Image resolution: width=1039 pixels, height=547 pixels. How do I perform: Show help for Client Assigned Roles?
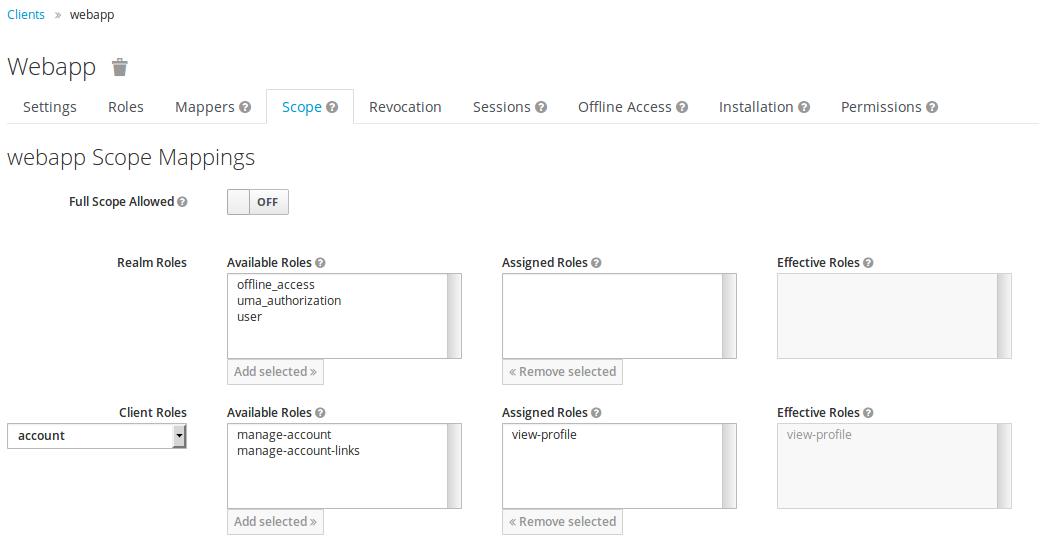[596, 413]
